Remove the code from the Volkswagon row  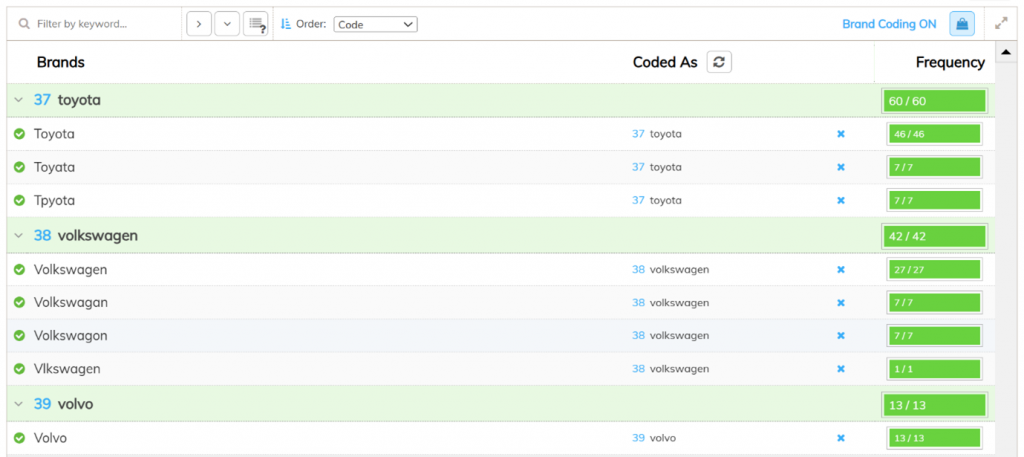point(841,336)
